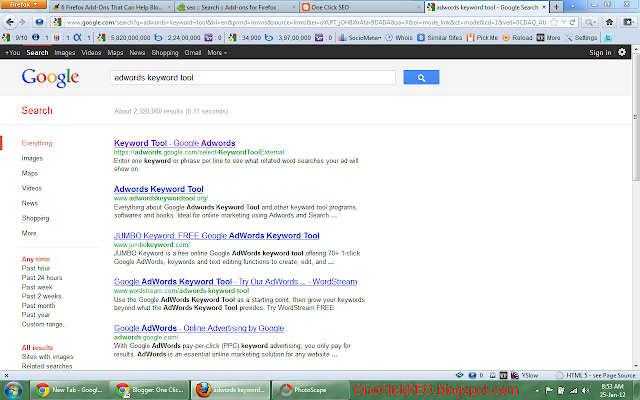This screenshot has width=640, height=400.
Task: Click +You in the Google bar
Action: pyautogui.click(x=12, y=53)
